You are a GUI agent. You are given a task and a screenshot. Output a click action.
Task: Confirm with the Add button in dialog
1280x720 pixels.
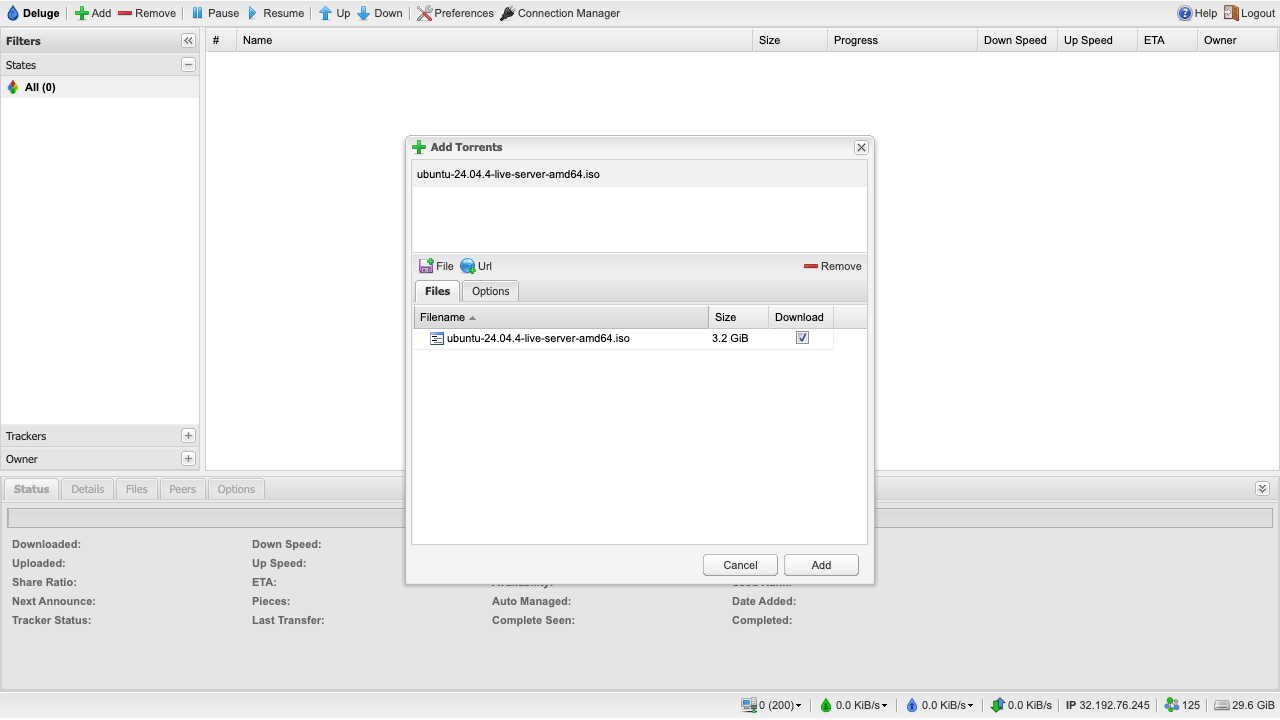[x=821, y=565]
